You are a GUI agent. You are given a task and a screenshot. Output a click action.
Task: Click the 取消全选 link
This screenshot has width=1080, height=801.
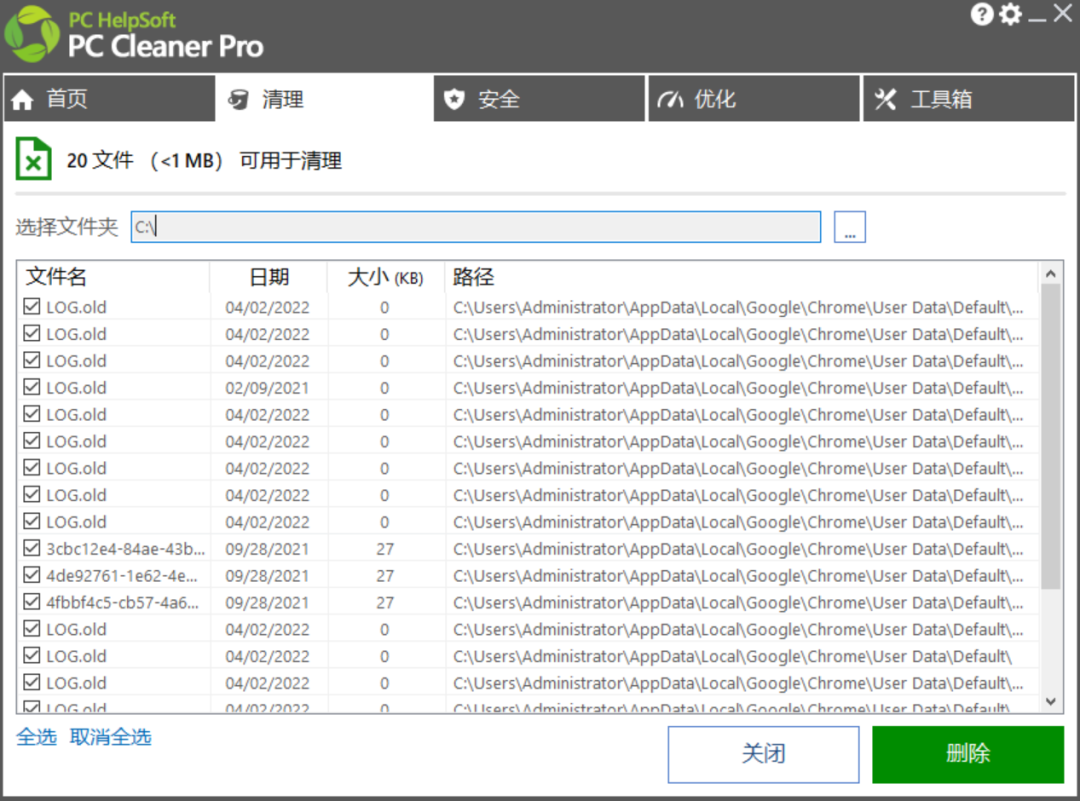click(110, 737)
